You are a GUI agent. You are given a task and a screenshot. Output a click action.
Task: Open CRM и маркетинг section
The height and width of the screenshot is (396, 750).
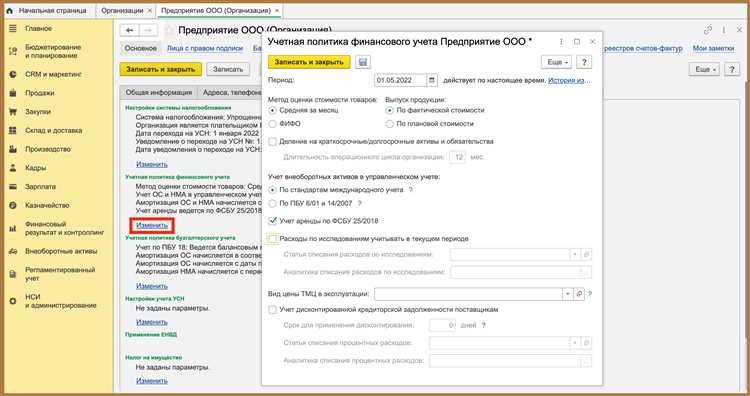coord(53,74)
